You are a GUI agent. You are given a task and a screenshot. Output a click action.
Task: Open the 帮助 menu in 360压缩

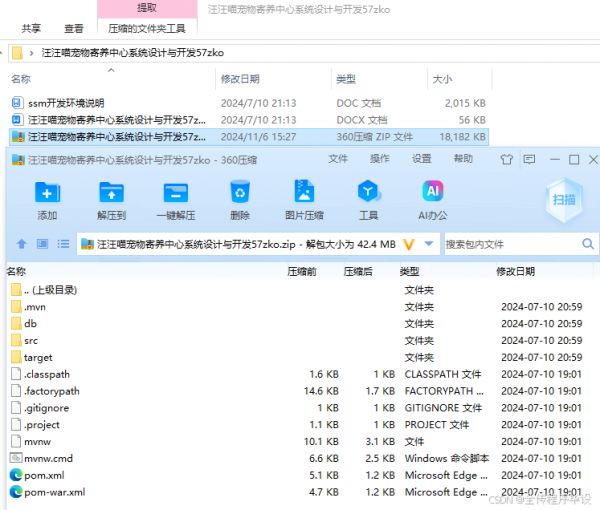tap(463, 159)
